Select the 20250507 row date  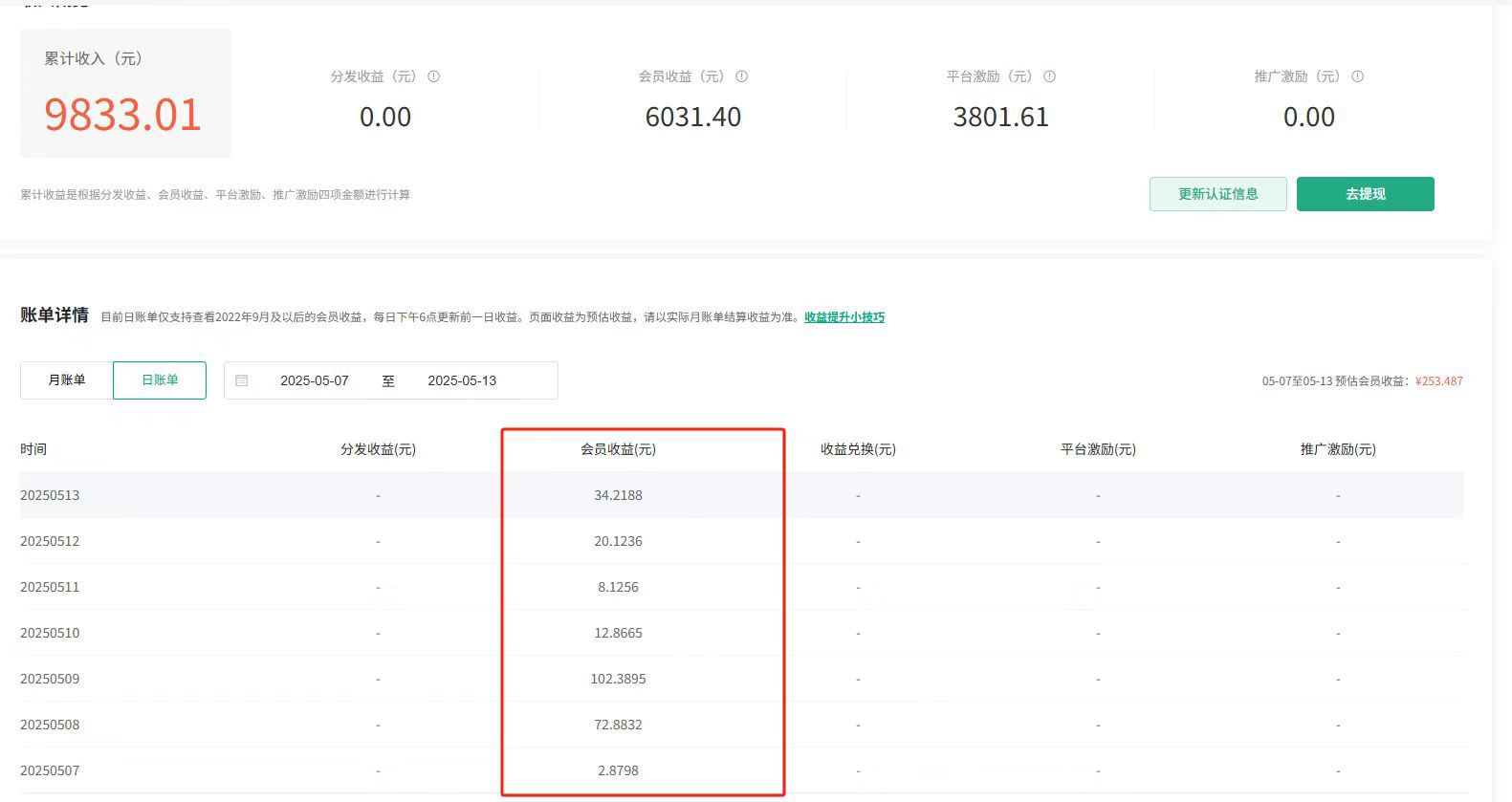(50, 770)
